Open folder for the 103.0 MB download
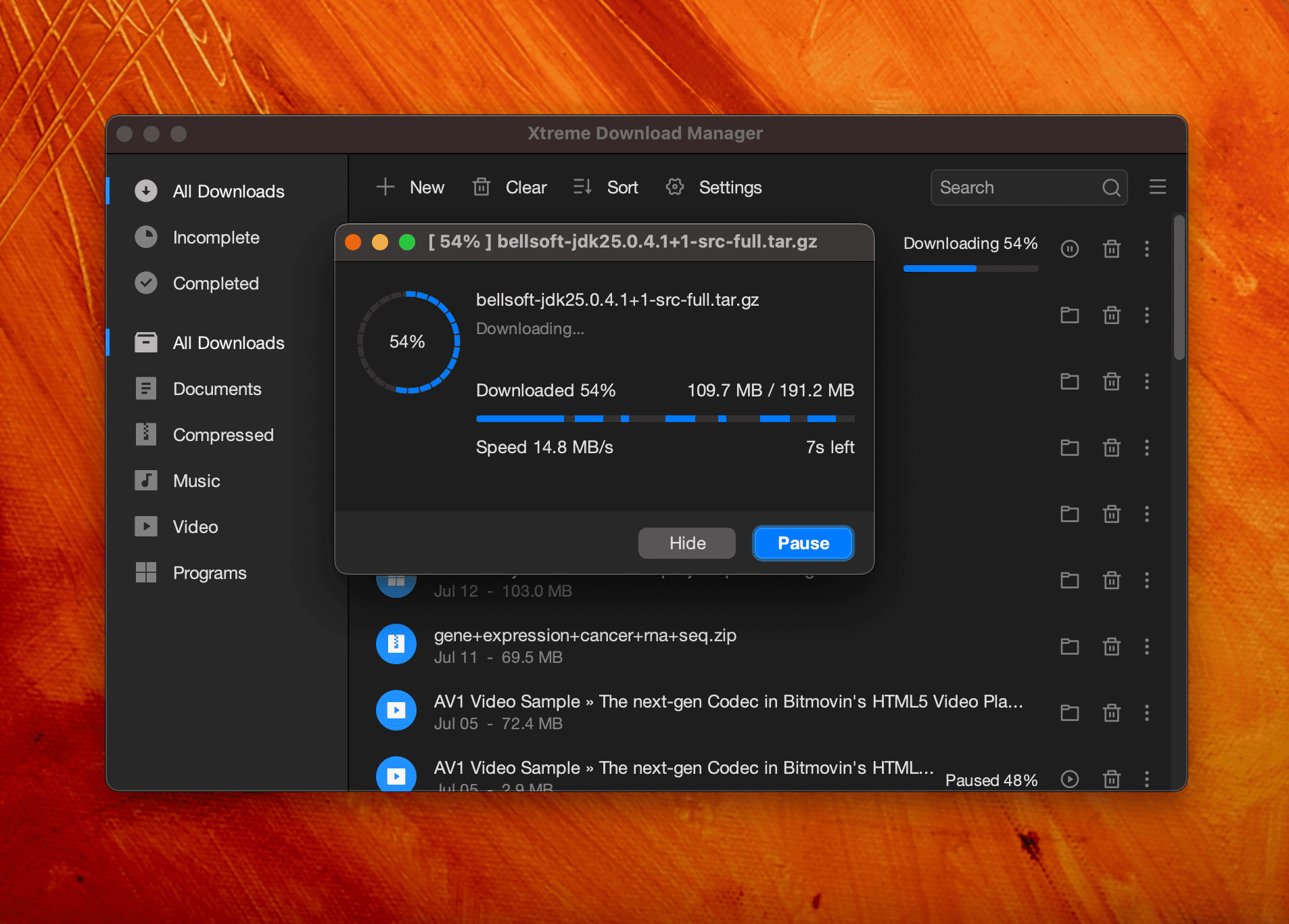 click(x=1070, y=580)
